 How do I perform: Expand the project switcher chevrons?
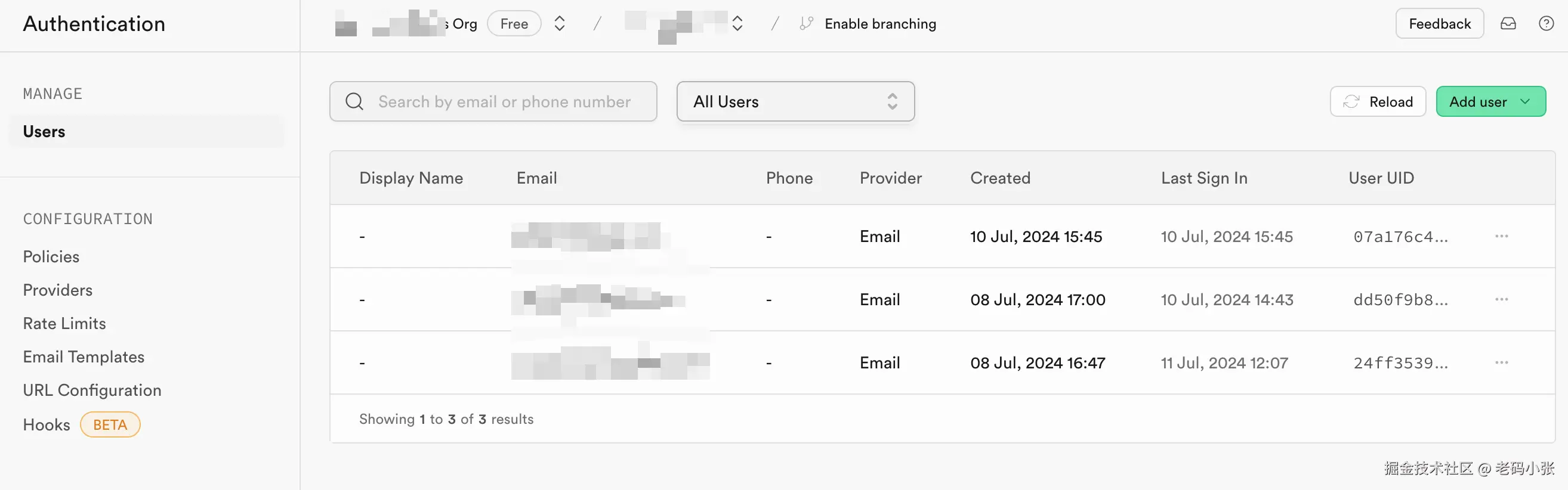click(x=737, y=24)
